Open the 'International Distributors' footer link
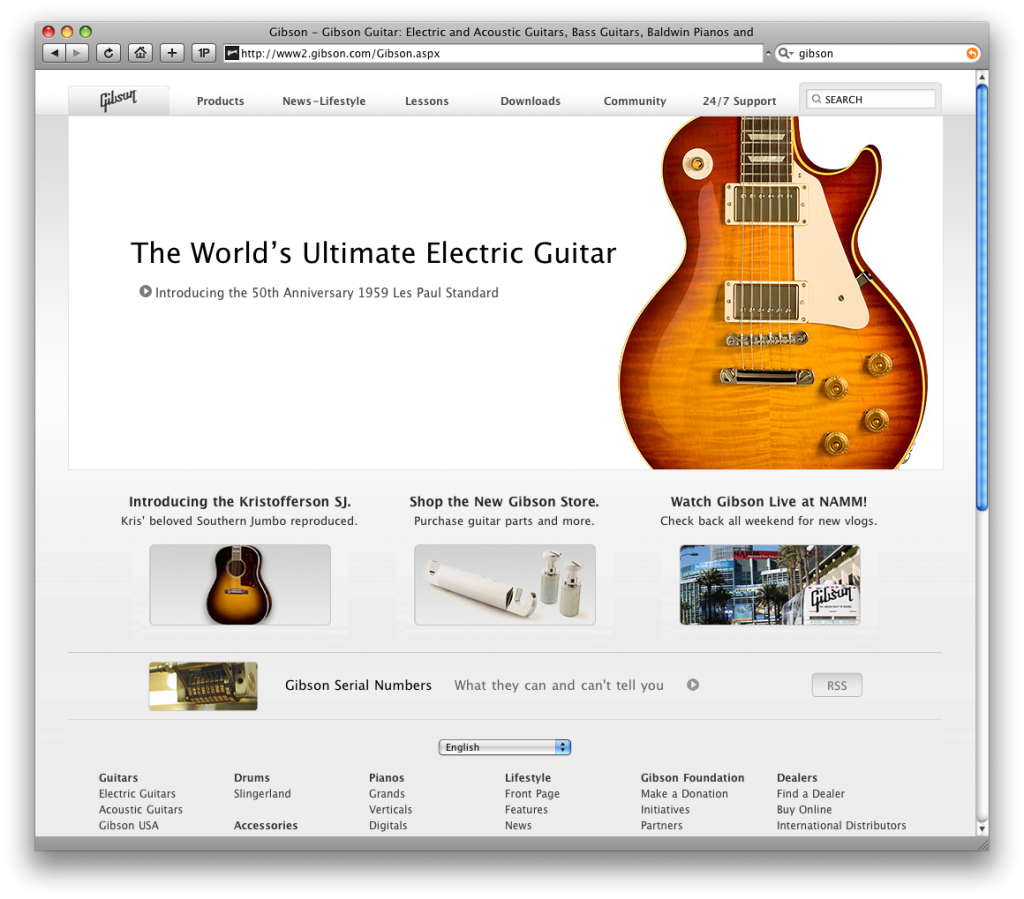This screenshot has width=1024, height=899. 841,825
